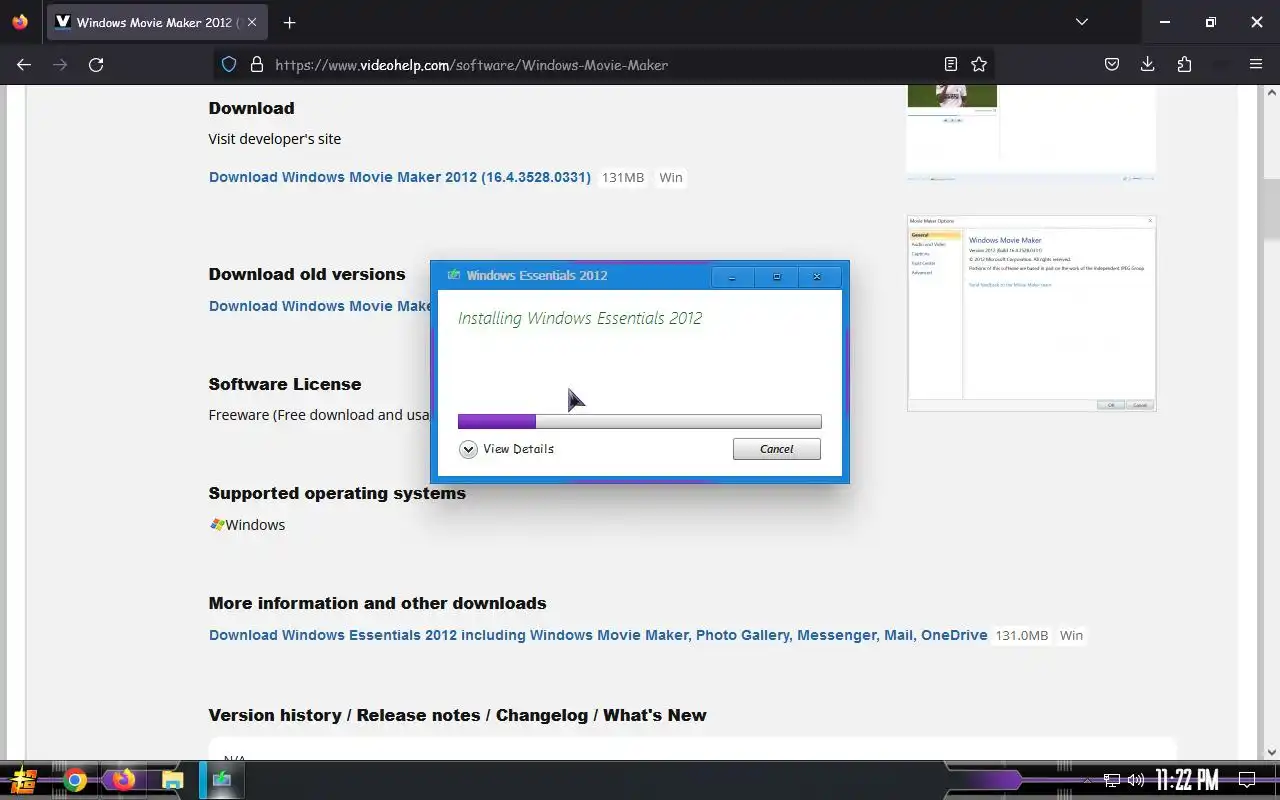This screenshot has width=1280, height=800.
Task: Open the list all tabs dropdown arrow
Action: point(1081,22)
